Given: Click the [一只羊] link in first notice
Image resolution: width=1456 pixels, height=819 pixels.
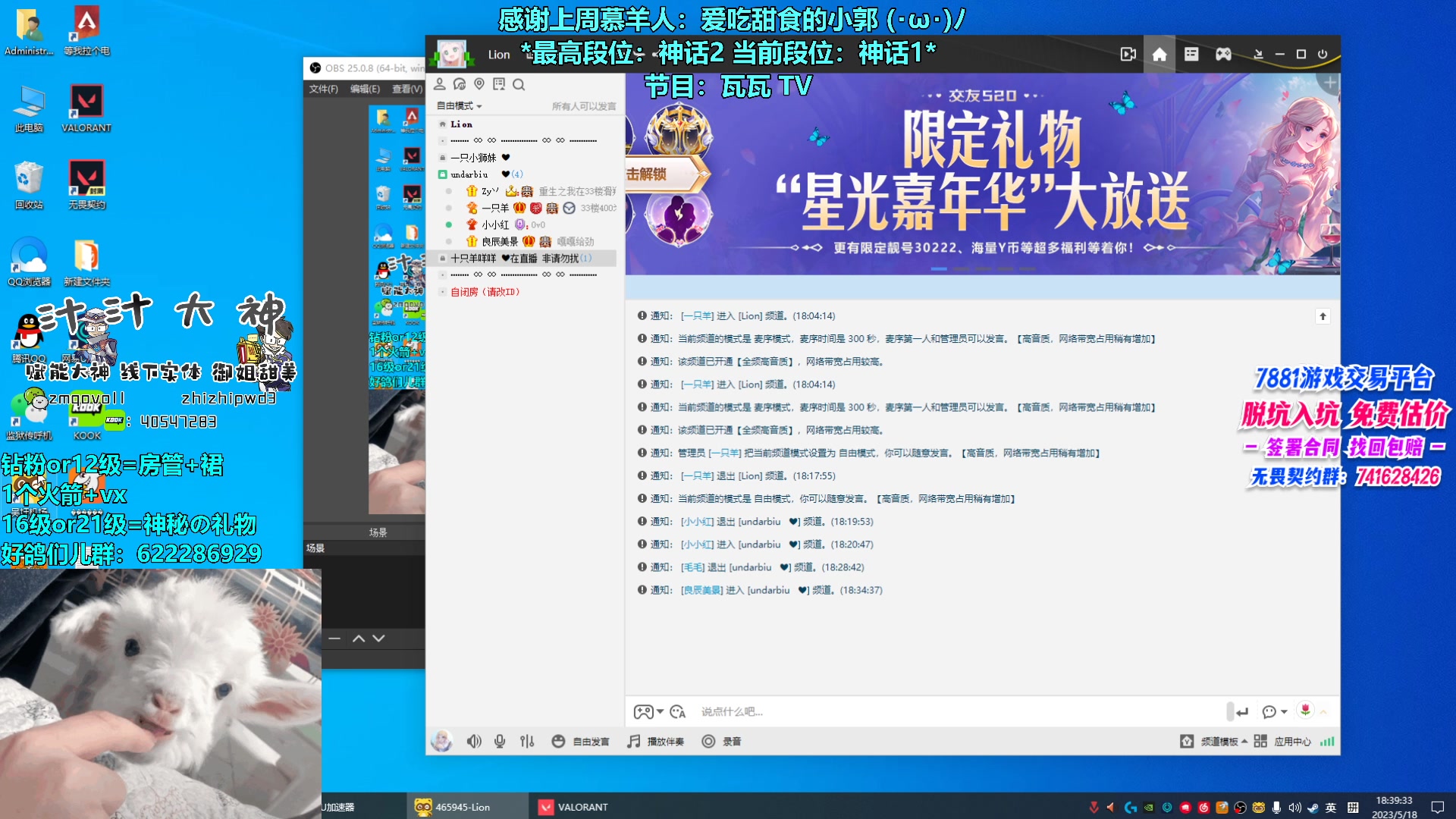Looking at the screenshot, I should (x=697, y=316).
